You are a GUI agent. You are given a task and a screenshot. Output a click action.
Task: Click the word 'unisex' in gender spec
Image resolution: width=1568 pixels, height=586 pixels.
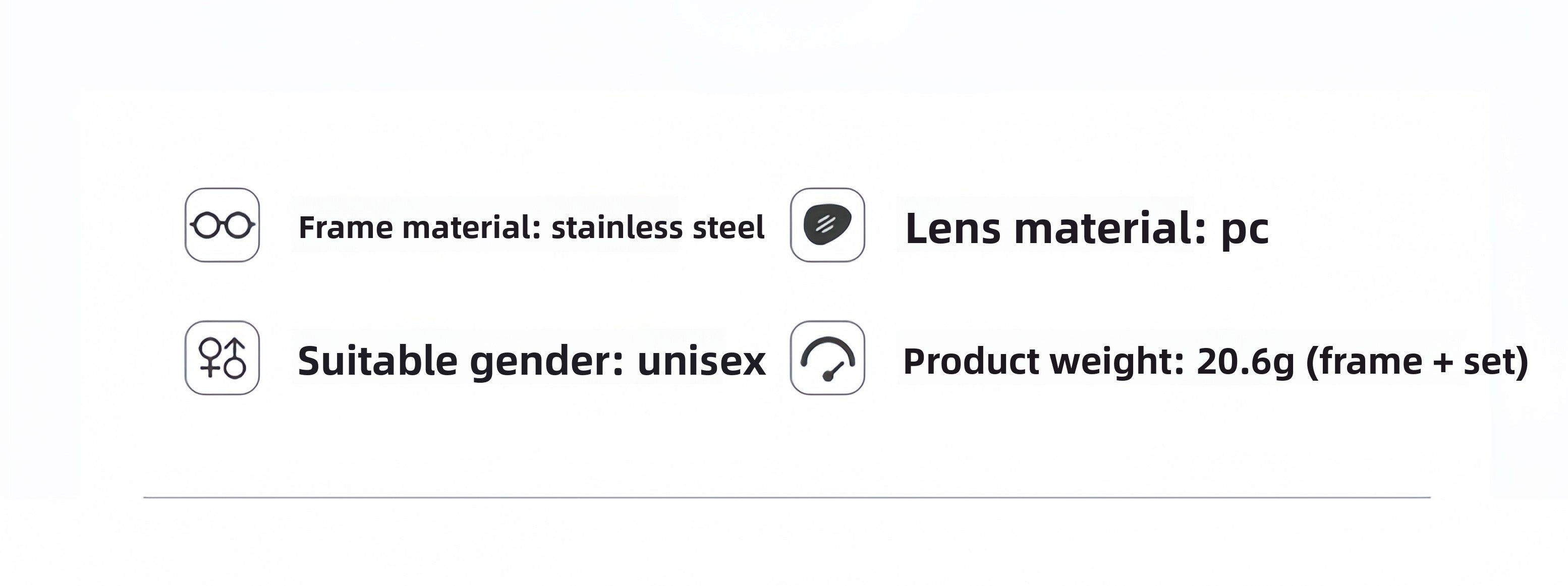701,362
